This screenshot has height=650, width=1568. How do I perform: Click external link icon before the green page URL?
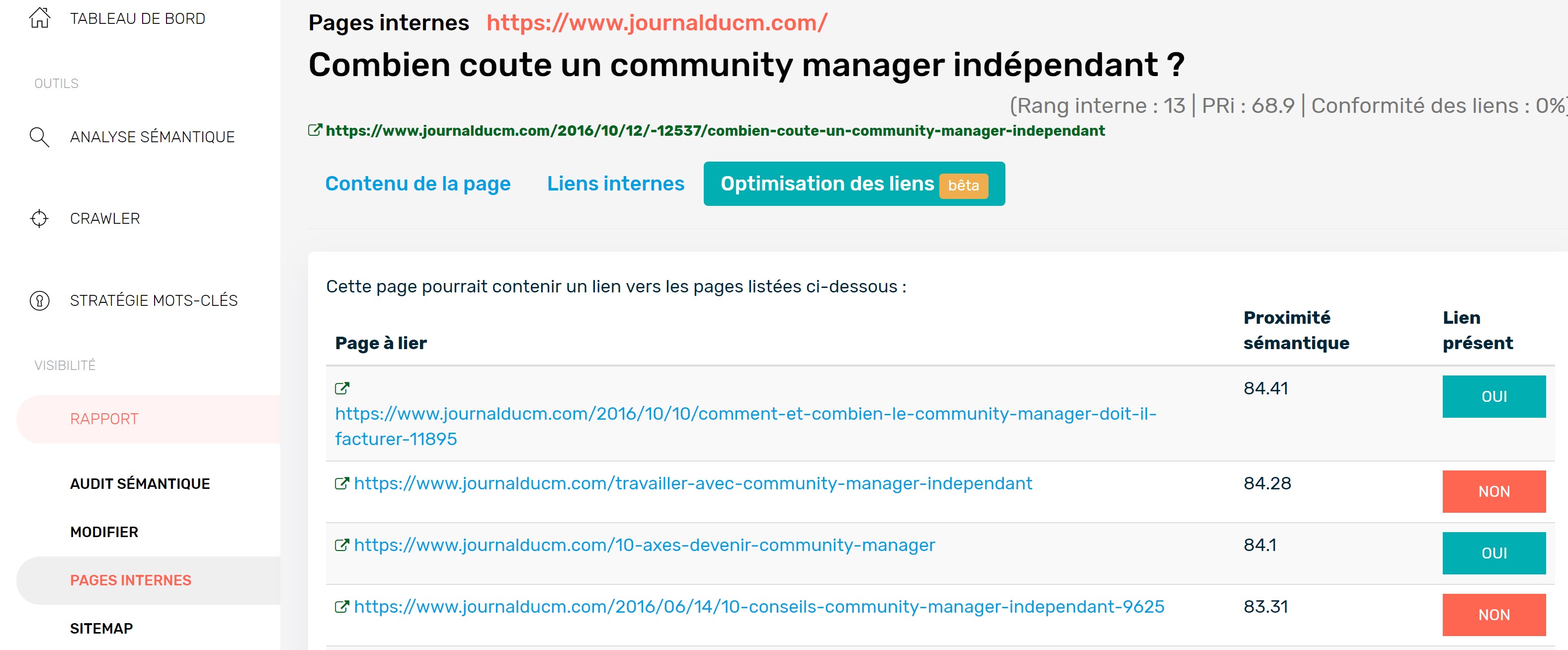pos(315,130)
